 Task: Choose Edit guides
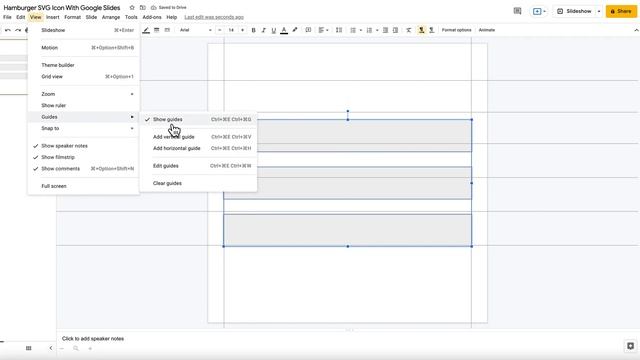point(198,166)
